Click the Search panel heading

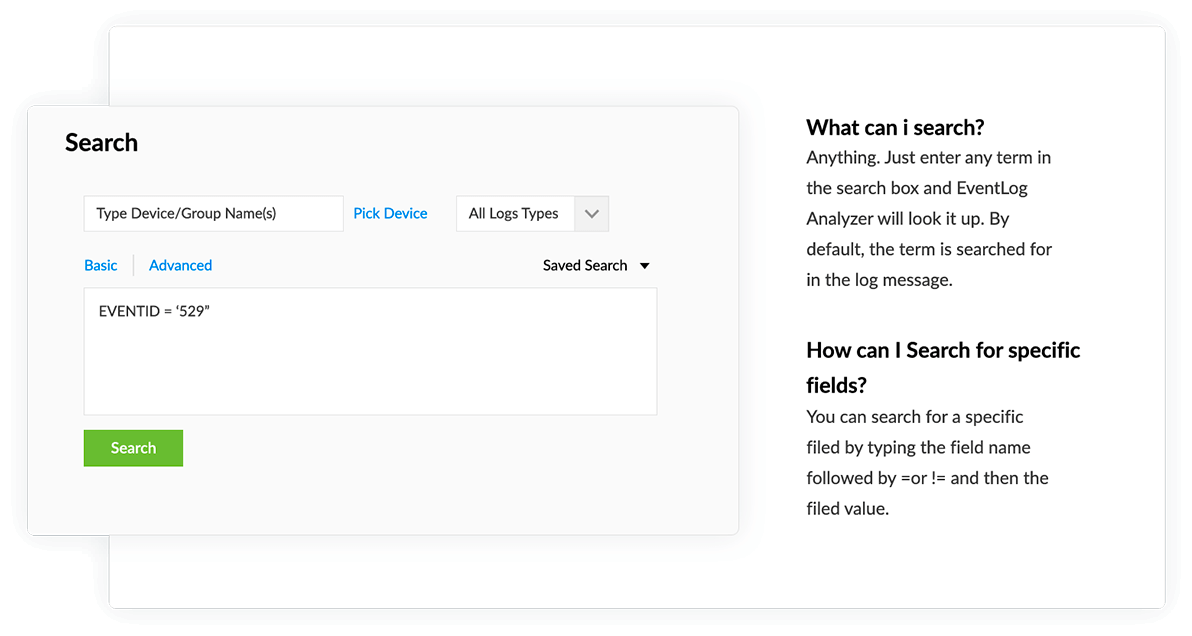(101, 143)
